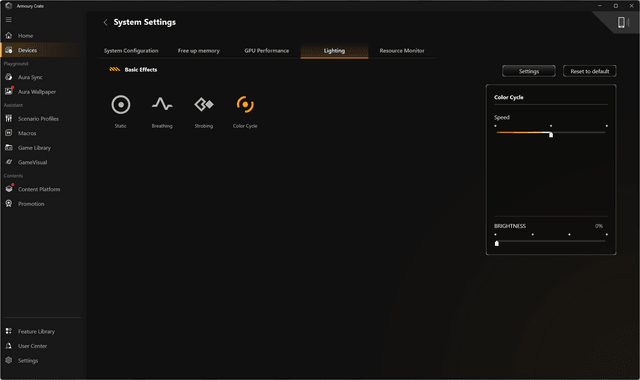Switch to the Resource Monitor tab
This screenshot has height=380, width=640.
(x=402, y=51)
